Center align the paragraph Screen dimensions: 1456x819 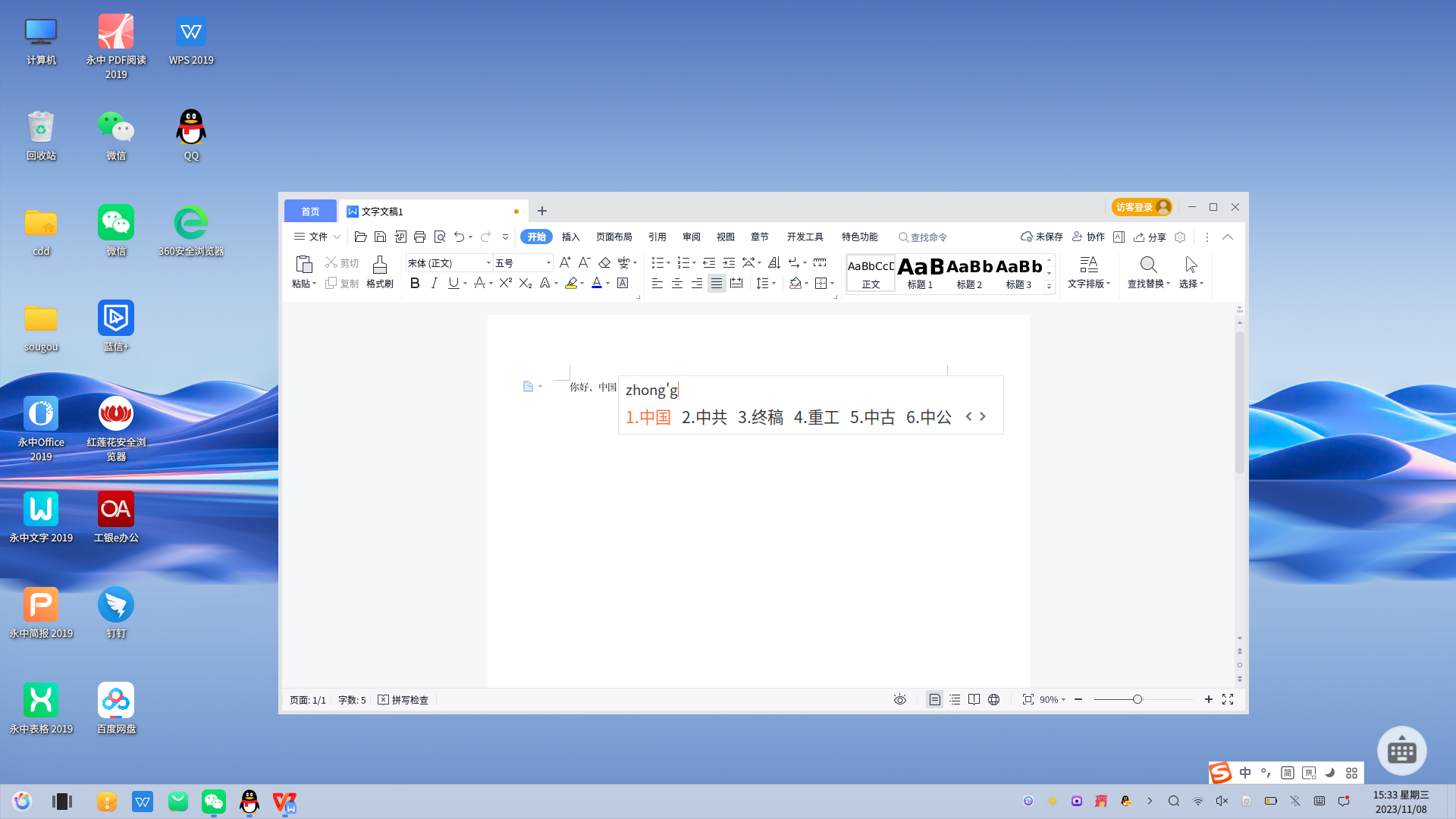(x=677, y=283)
